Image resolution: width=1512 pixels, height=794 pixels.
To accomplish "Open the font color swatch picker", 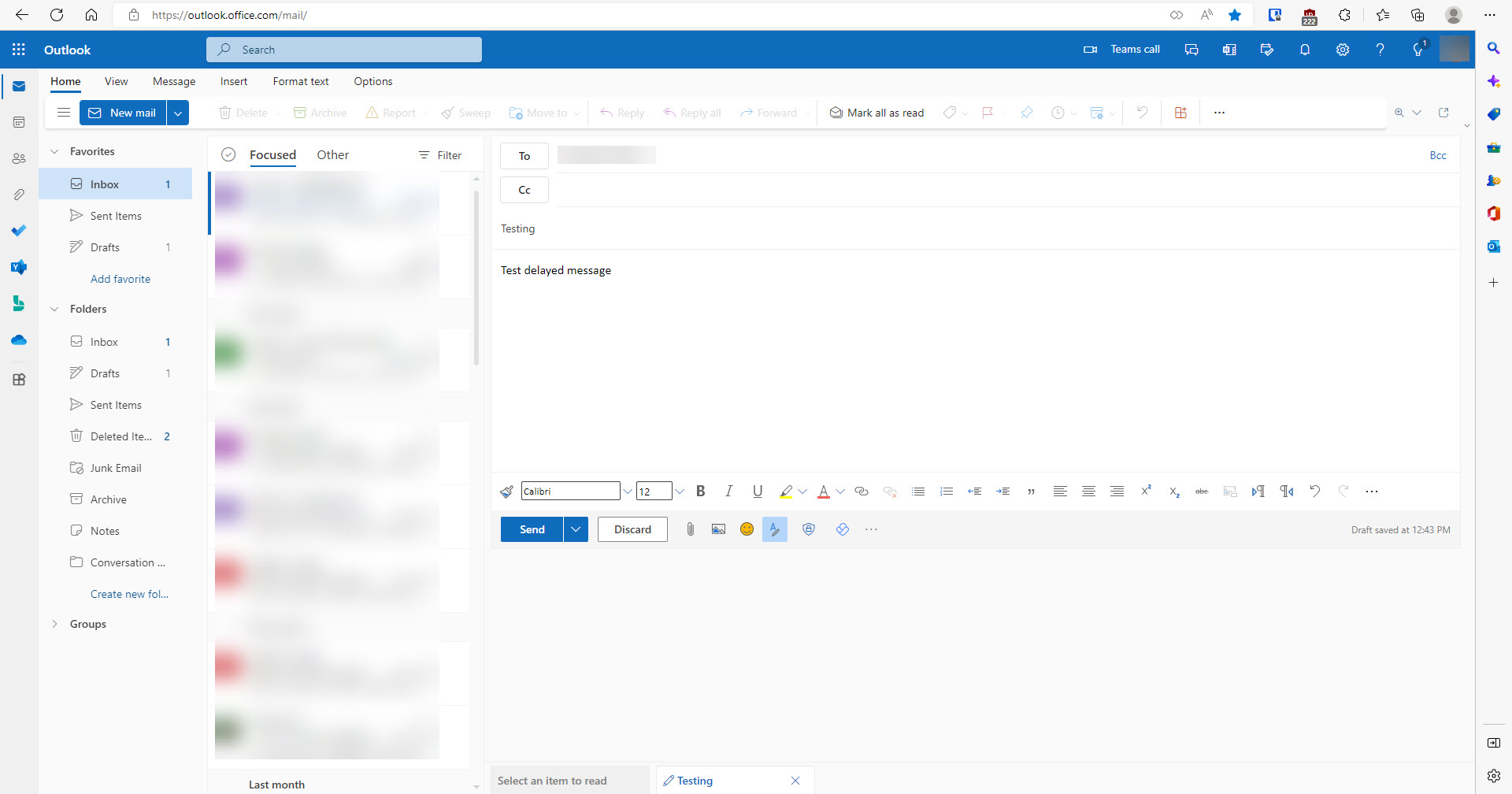I will pyautogui.click(x=840, y=491).
